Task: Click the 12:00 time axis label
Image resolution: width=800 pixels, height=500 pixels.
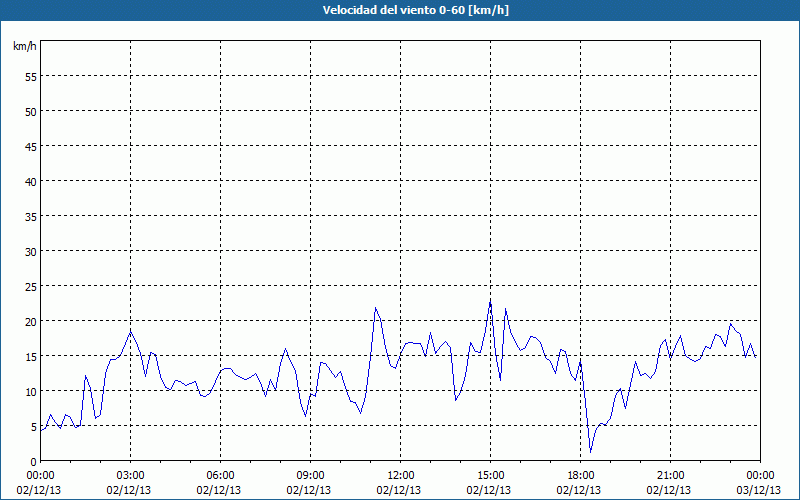Action: [x=401, y=476]
